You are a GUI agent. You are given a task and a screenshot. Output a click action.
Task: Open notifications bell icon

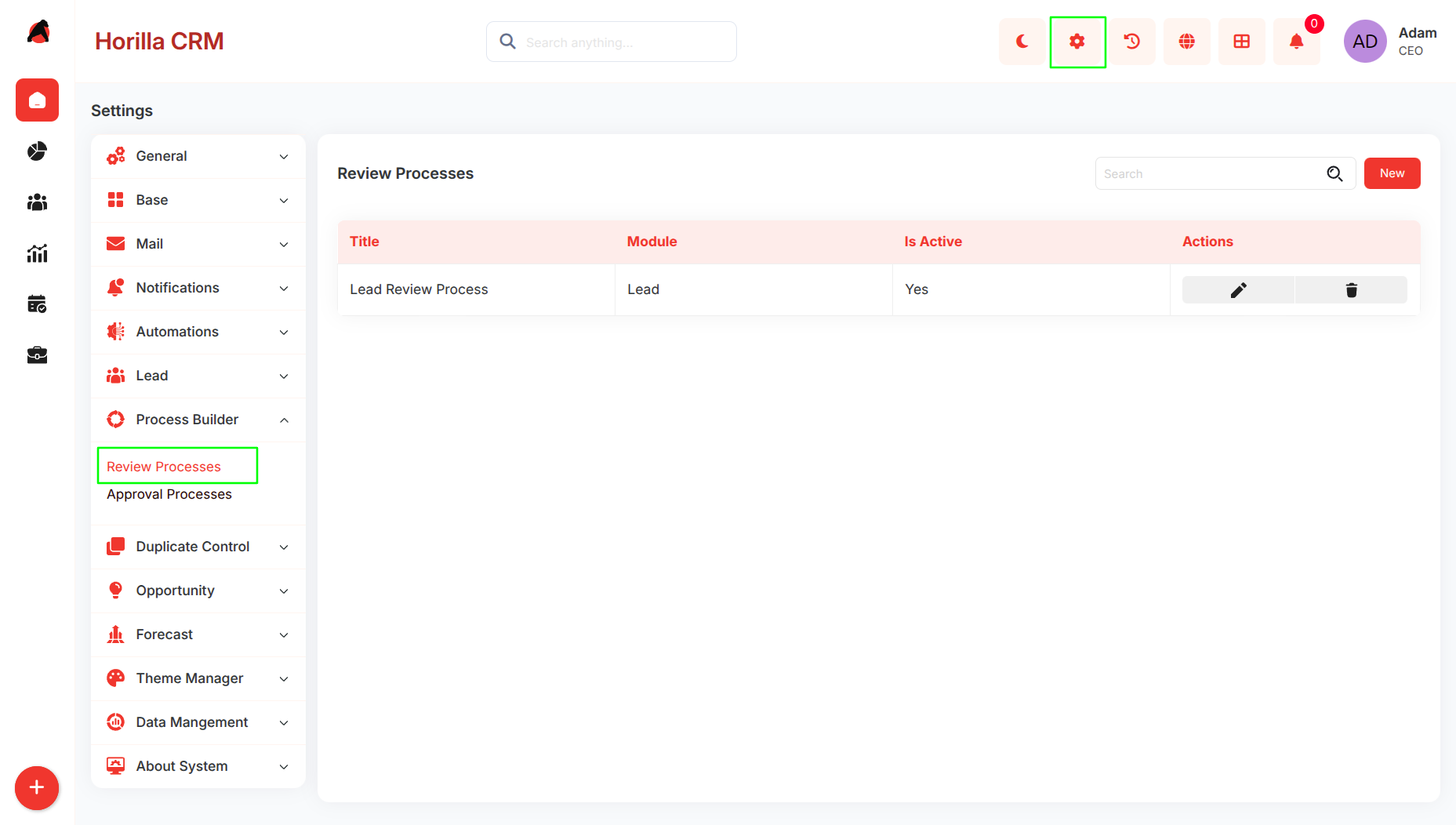[1297, 42]
